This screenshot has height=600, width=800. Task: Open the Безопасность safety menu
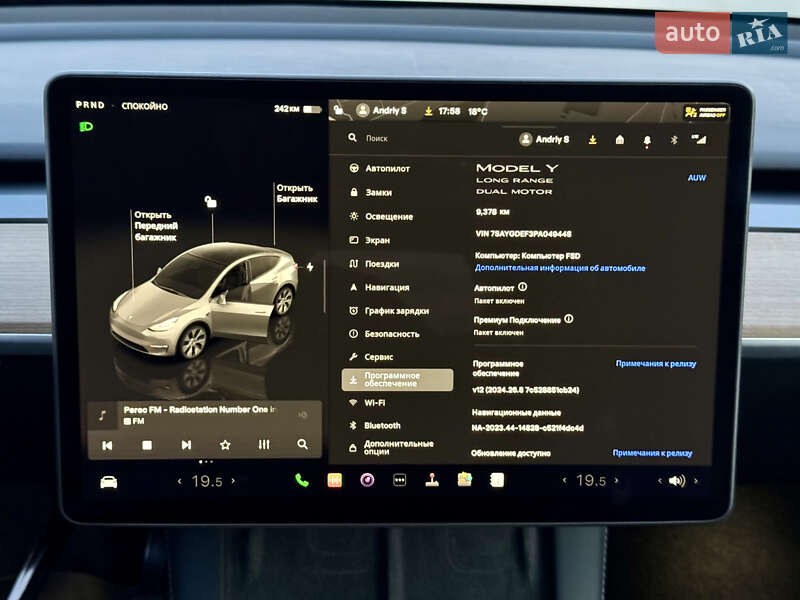click(x=384, y=334)
